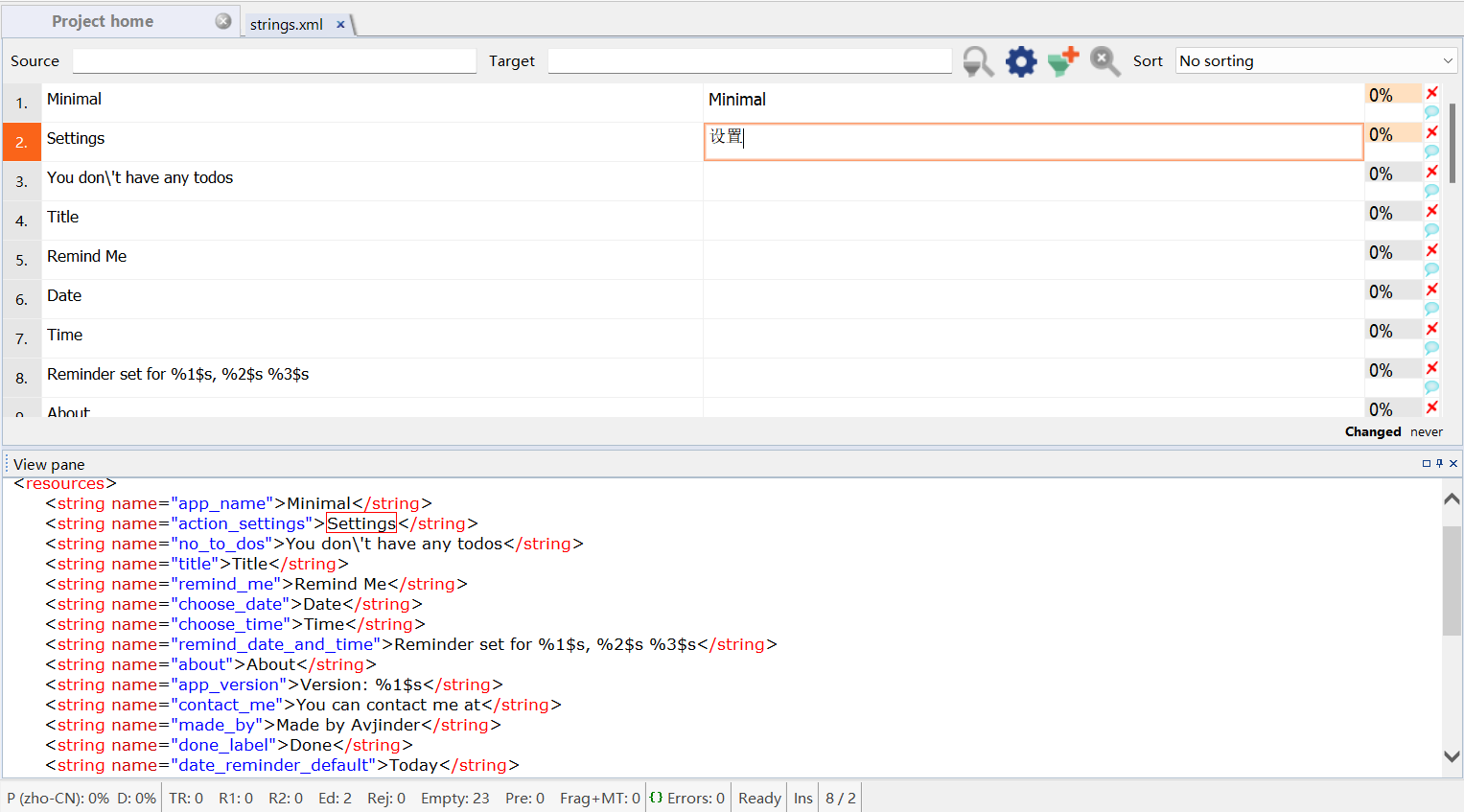The width and height of the screenshot is (1464, 812).
Task: Click red X beside 'You don't have any todos'
Action: (1432, 172)
